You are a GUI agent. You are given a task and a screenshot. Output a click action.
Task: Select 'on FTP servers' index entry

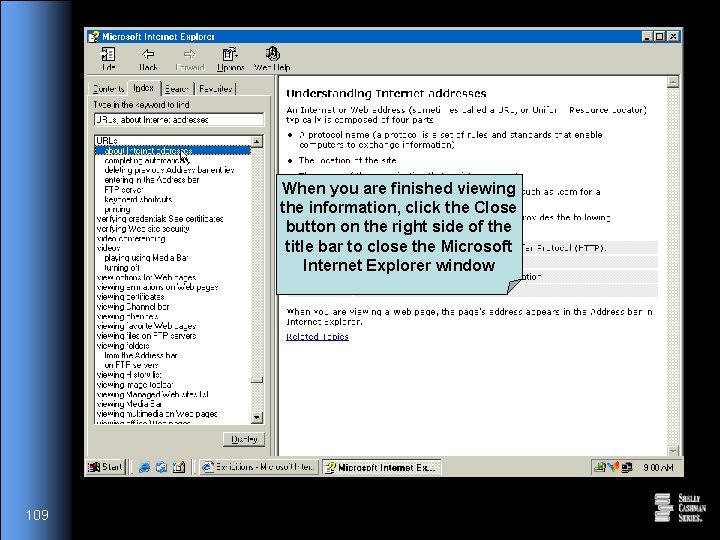click(131, 365)
